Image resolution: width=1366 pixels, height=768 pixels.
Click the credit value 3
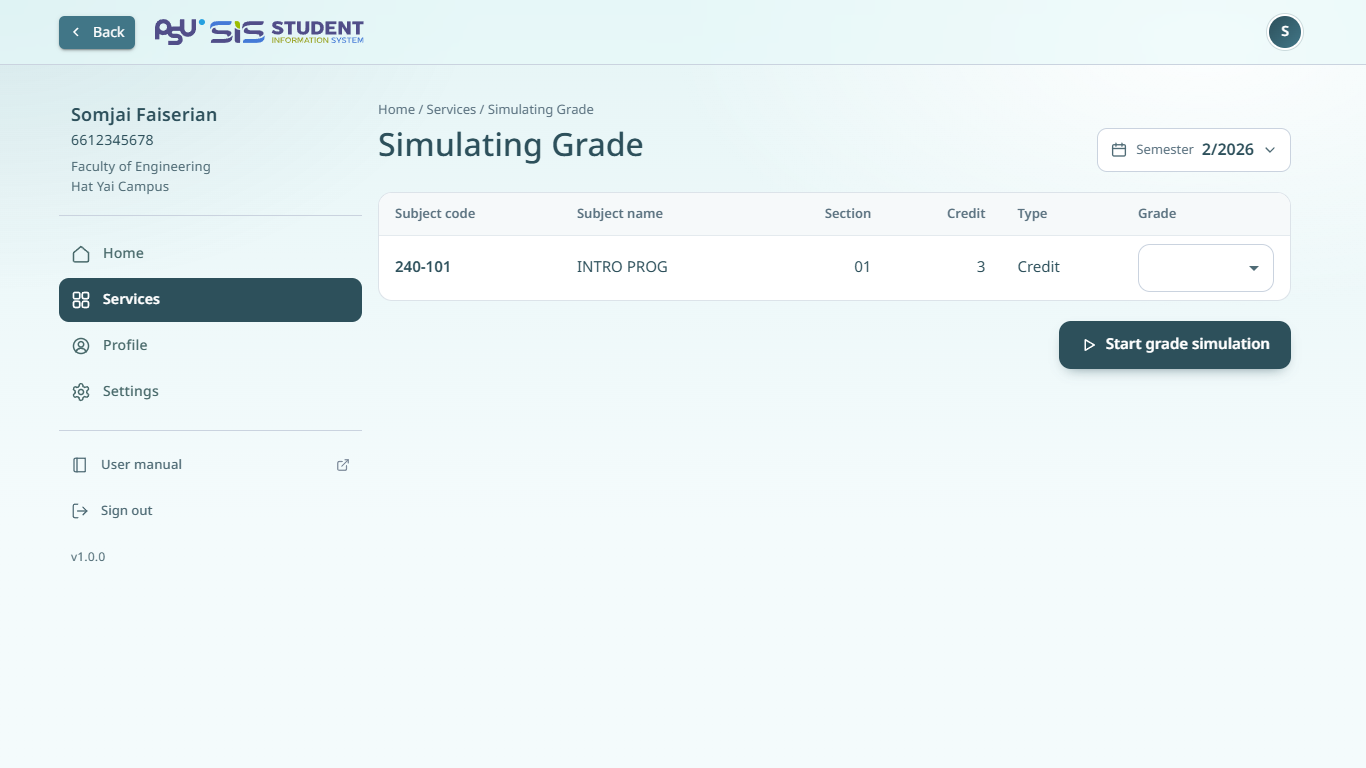(x=981, y=267)
